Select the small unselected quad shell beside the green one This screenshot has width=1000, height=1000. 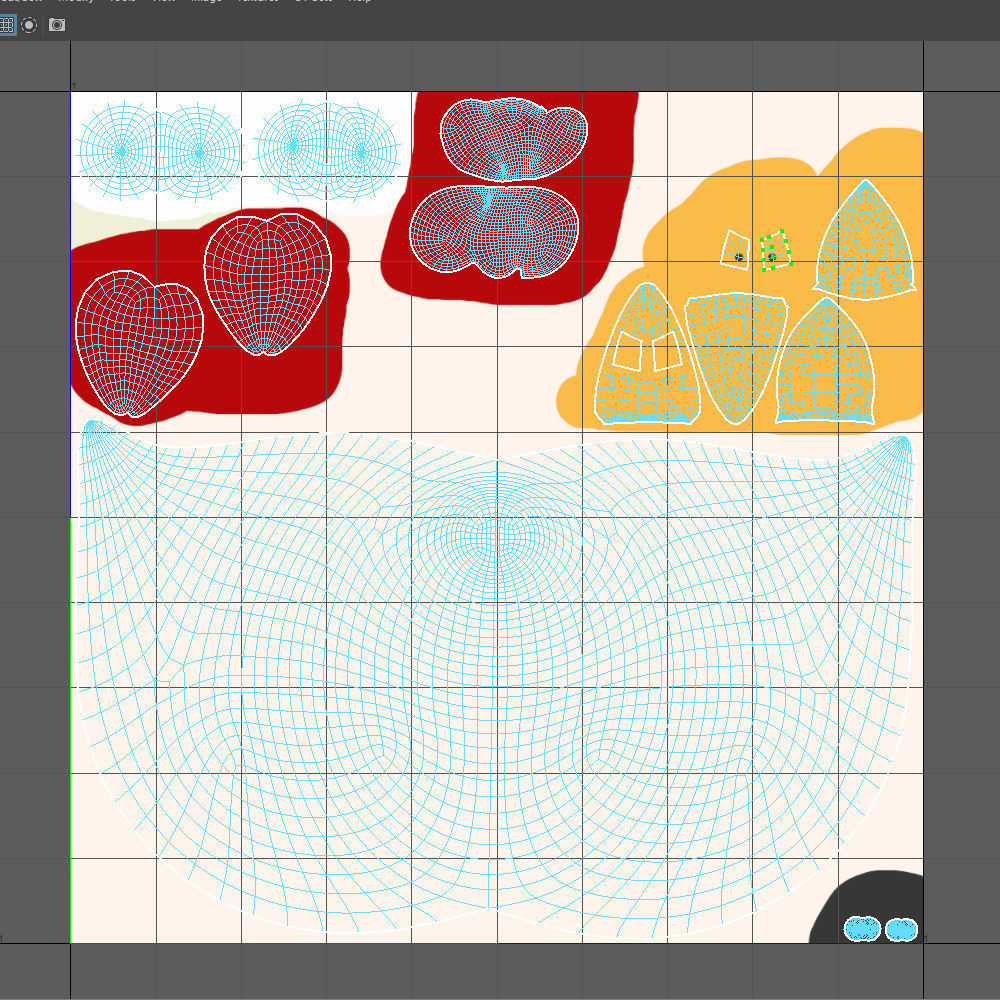735,250
